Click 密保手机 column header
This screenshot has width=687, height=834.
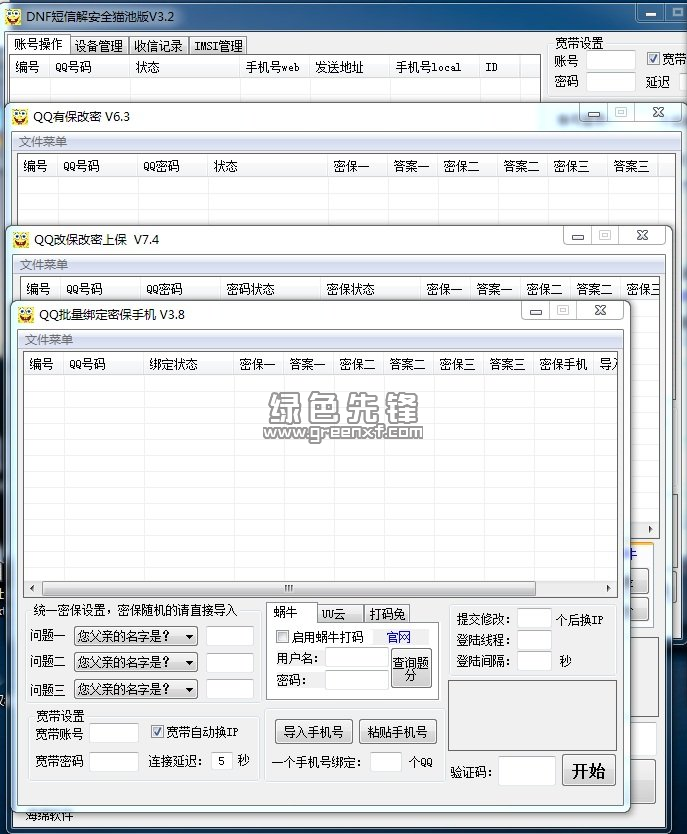pos(564,364)
